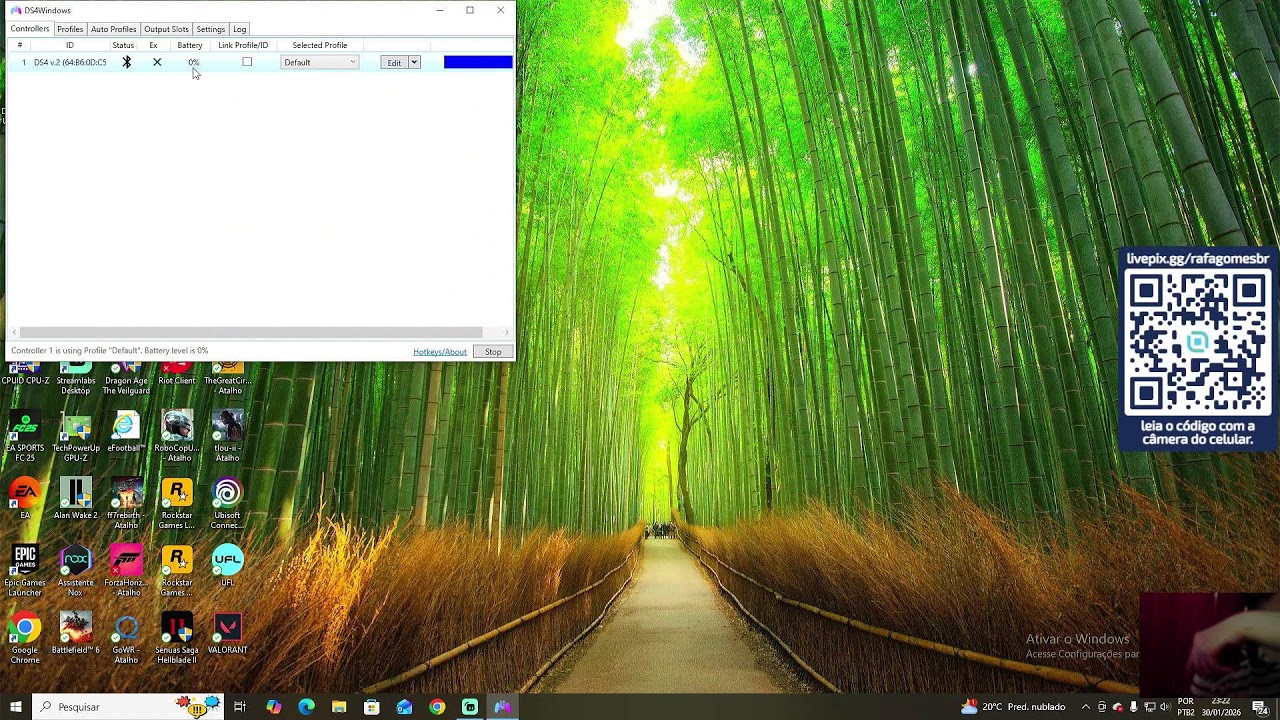Open the tlou-ii shortcut on the desktop
This screenshot has width=1280, height=720.
tap(227, 437)
